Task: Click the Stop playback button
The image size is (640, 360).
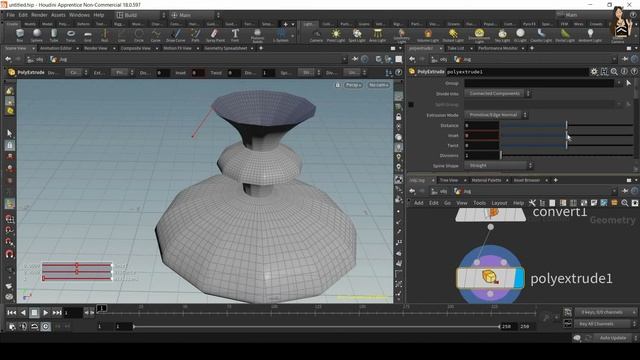Action: point(34,313)
